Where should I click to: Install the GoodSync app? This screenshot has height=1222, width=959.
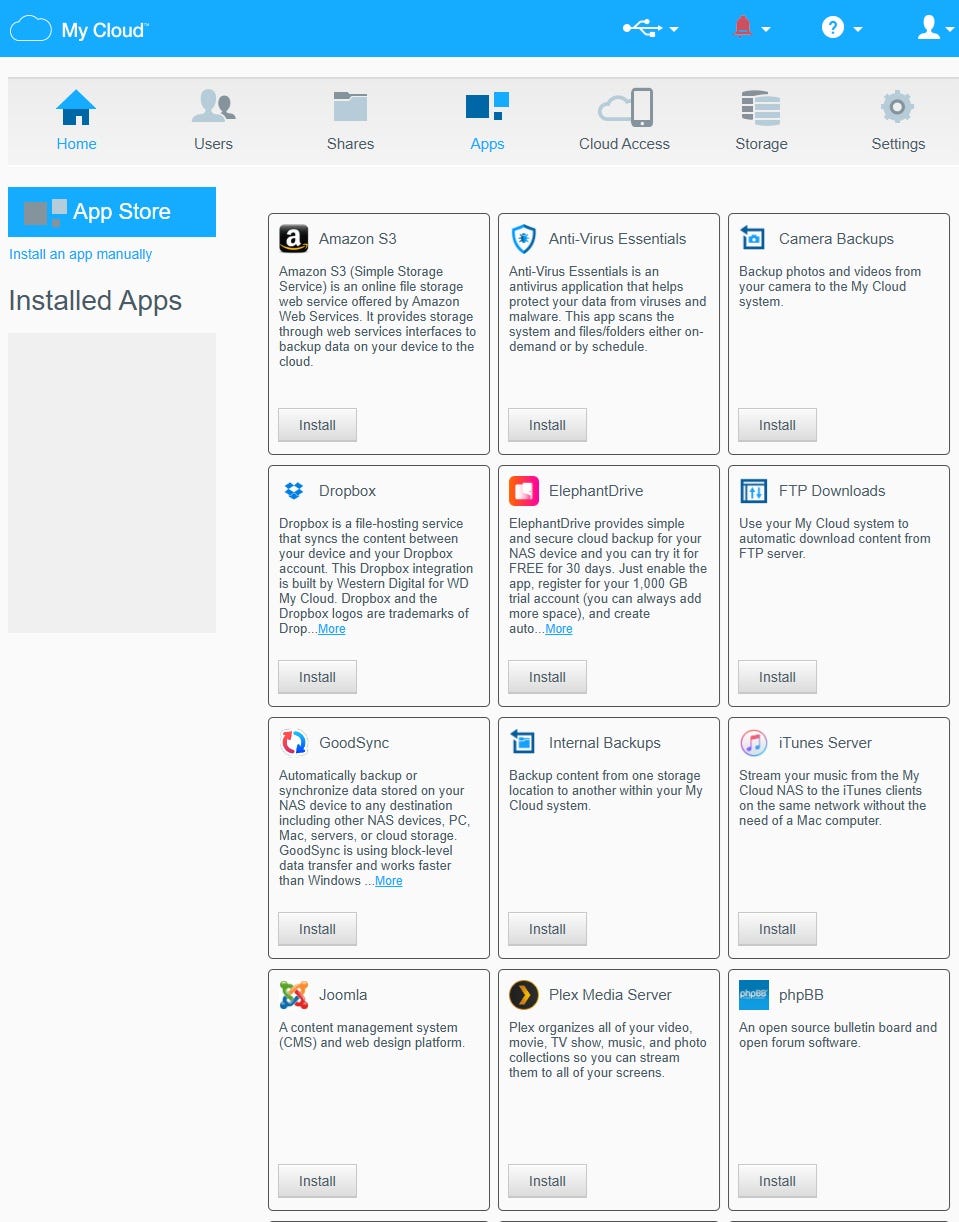pos(317,929)
